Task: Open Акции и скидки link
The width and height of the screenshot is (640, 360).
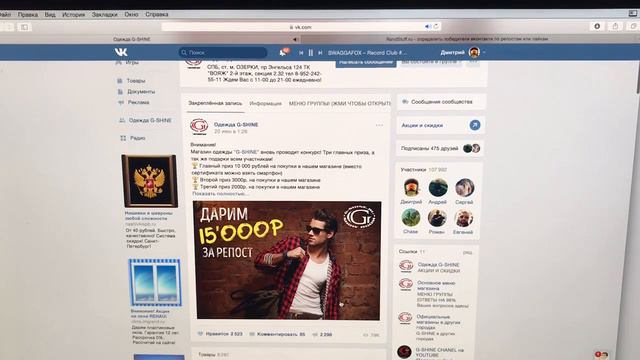Action: point(422,125)
